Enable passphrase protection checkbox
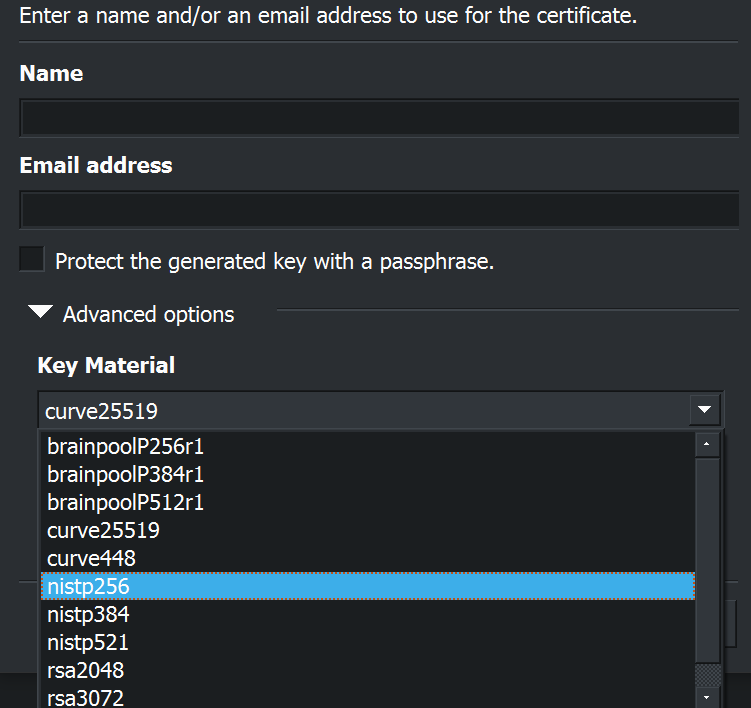The image size is (751, 708). click(x=32, y=261)
